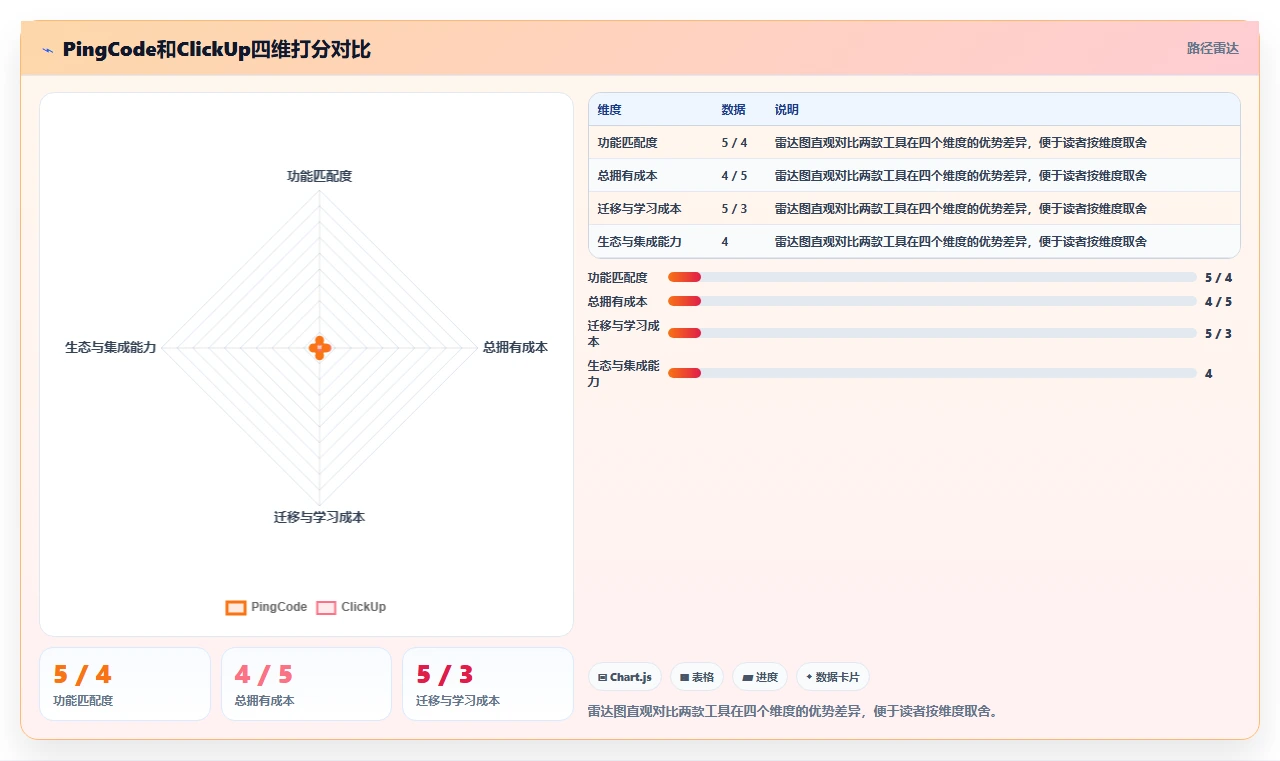Screen dimensions: 1280x761
Task: Click the PingCode和ClickUp四维打分对比 title
Action: [x=216, y=49]
